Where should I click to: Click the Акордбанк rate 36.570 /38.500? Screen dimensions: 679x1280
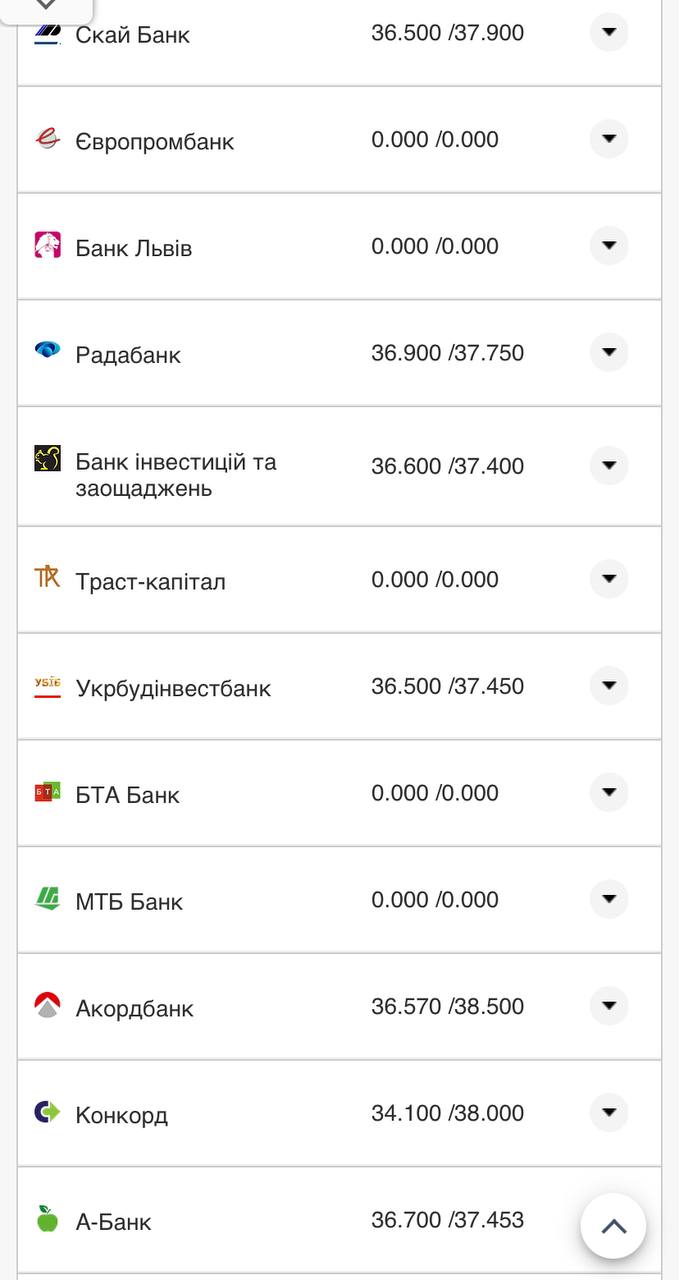point(447,1006)
